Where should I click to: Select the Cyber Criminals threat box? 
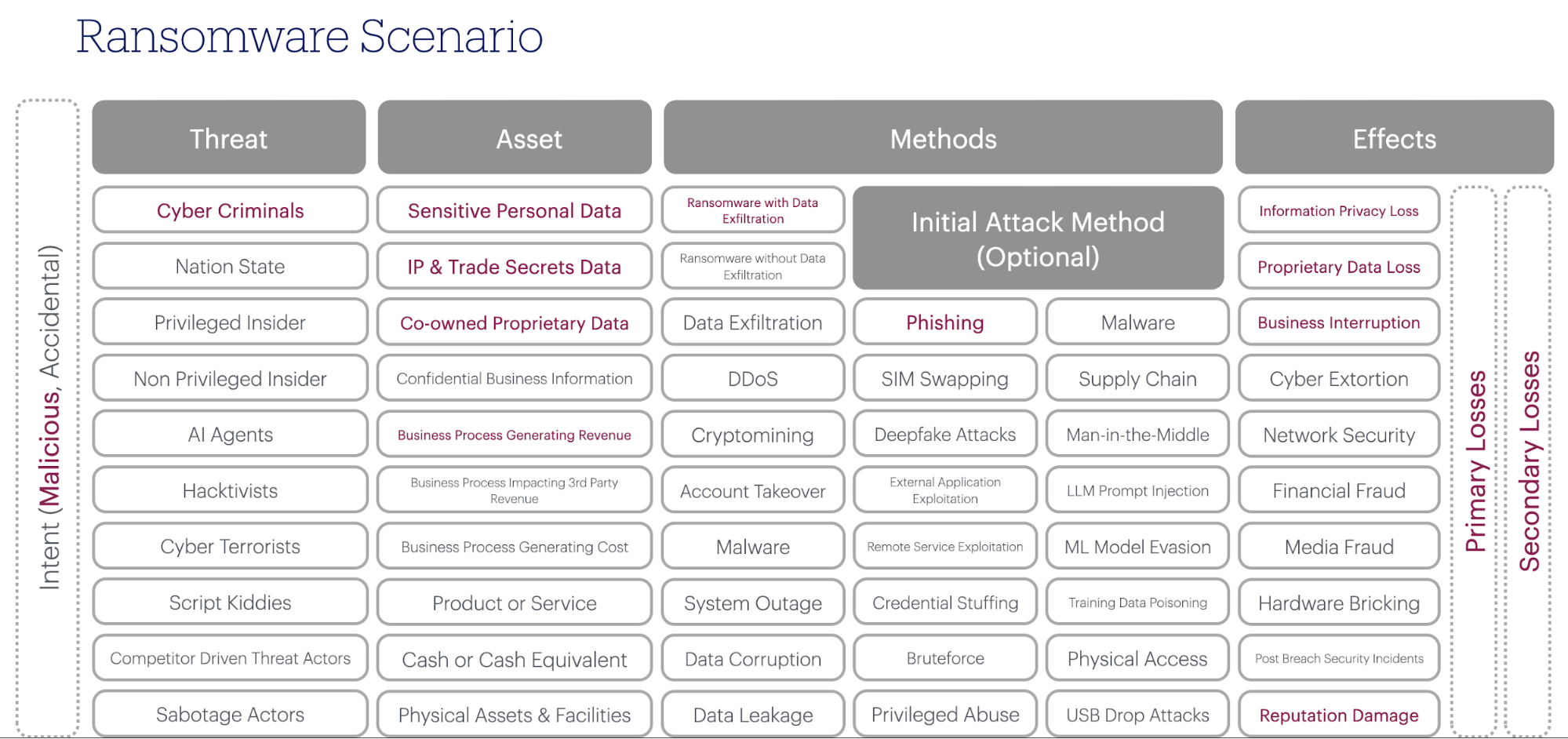pyautogui.click(x=230, y=210)
